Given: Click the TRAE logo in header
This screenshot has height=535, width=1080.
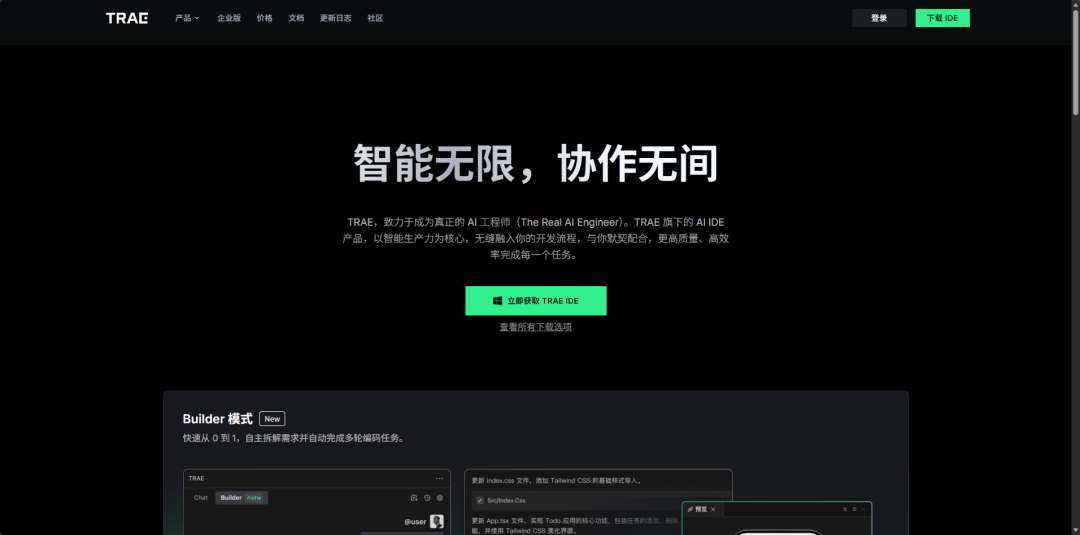Looking at the screenshot, I should tap(127, 18).
